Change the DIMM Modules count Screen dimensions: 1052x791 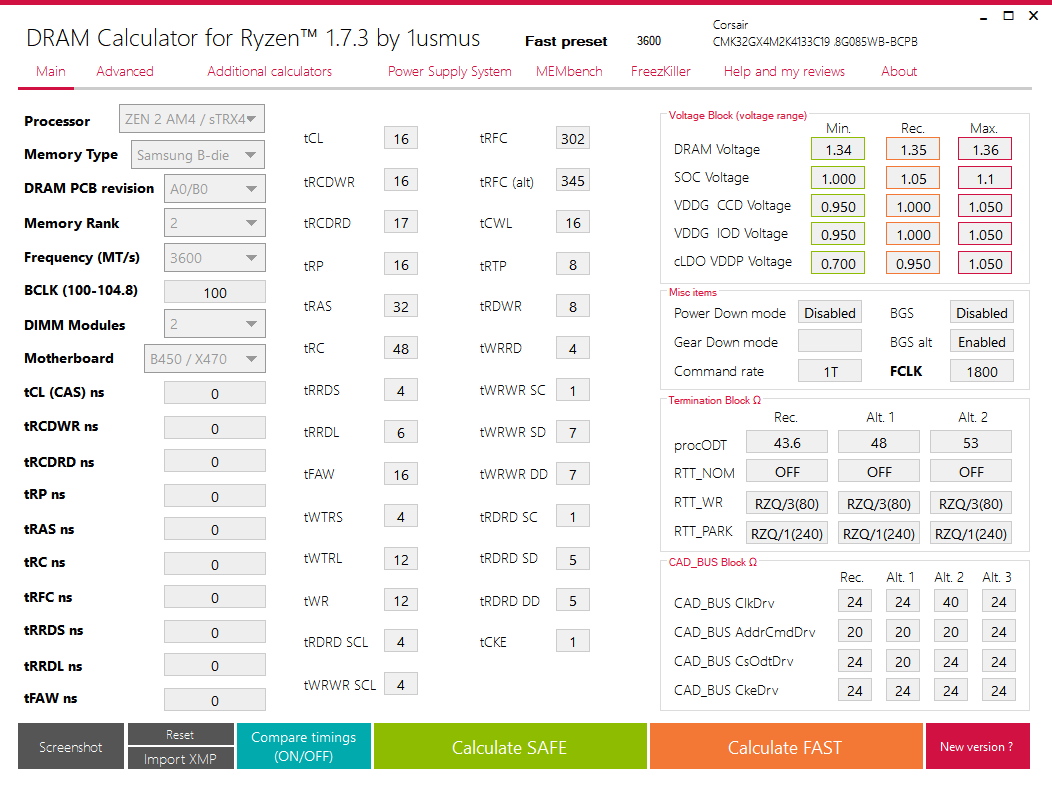214,323
